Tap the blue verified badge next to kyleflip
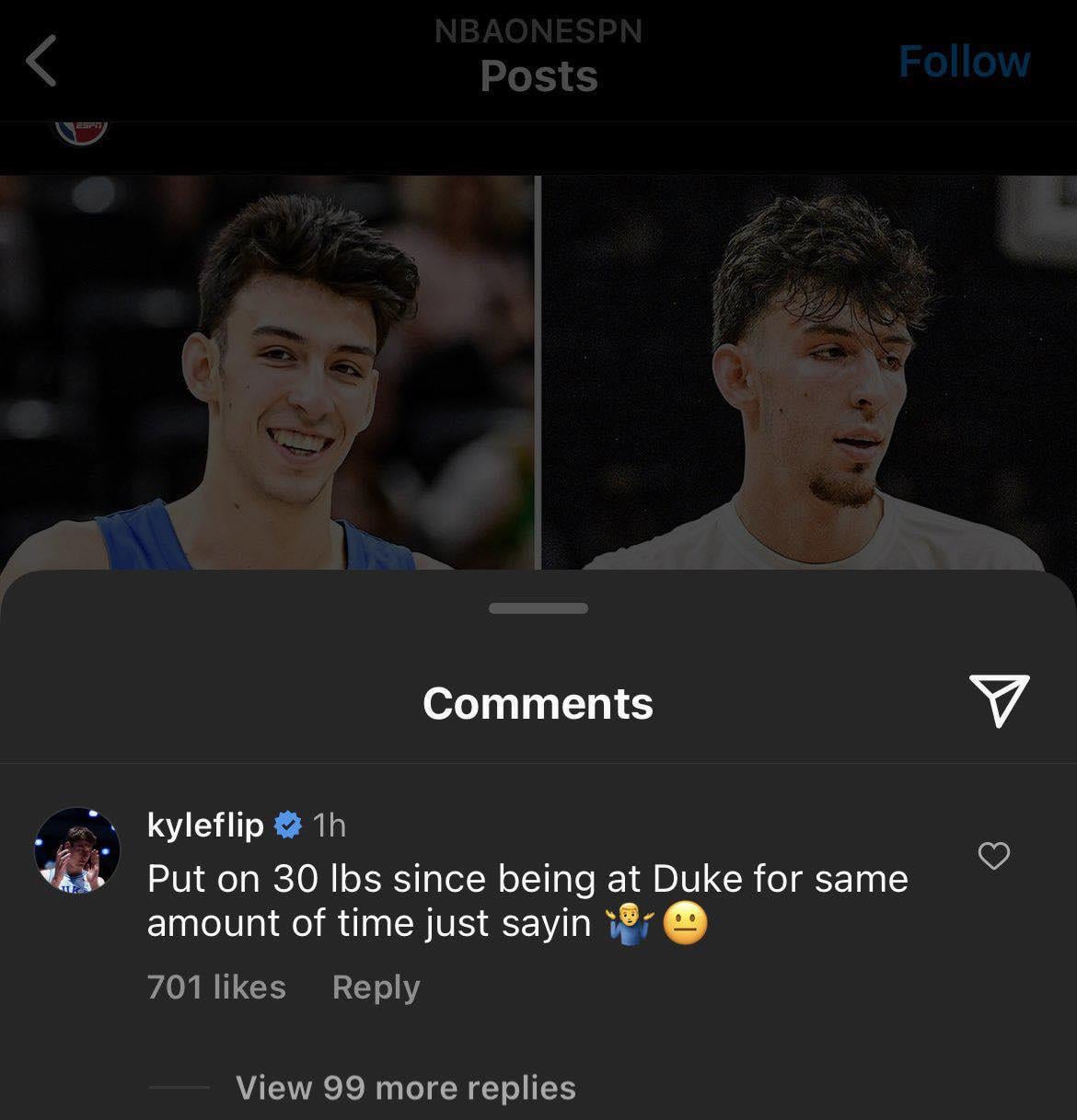The height and width of the screenshot is (1120, 1077). pos(288,826)
